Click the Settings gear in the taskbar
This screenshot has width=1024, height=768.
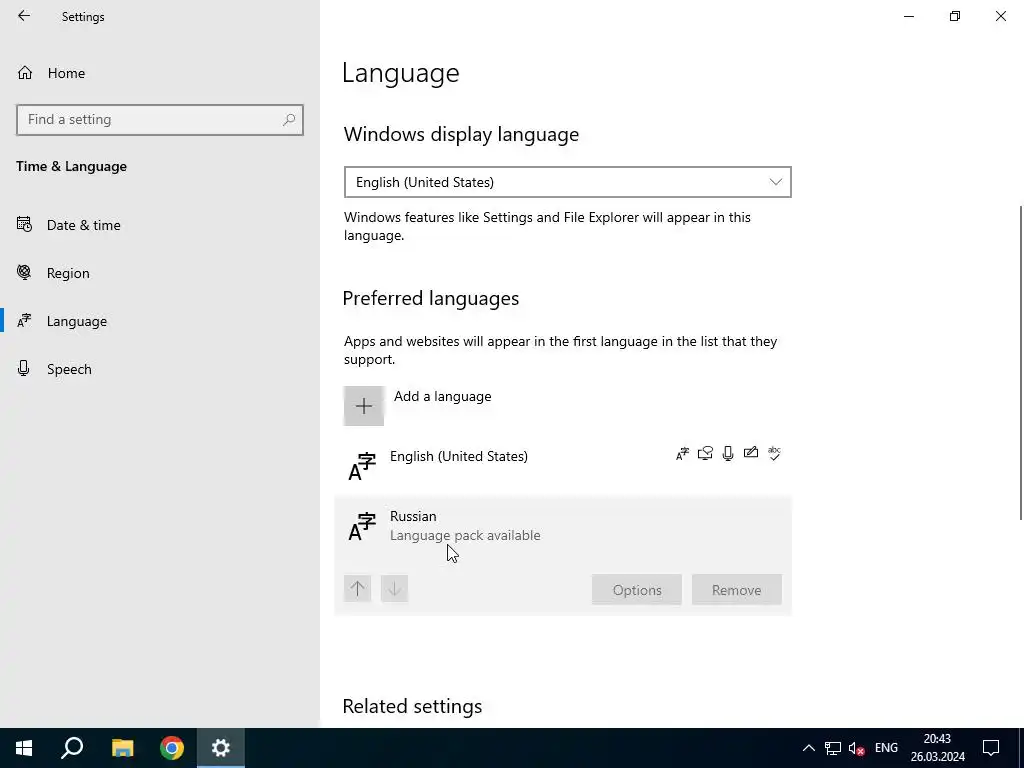click(x=221, y=748)
